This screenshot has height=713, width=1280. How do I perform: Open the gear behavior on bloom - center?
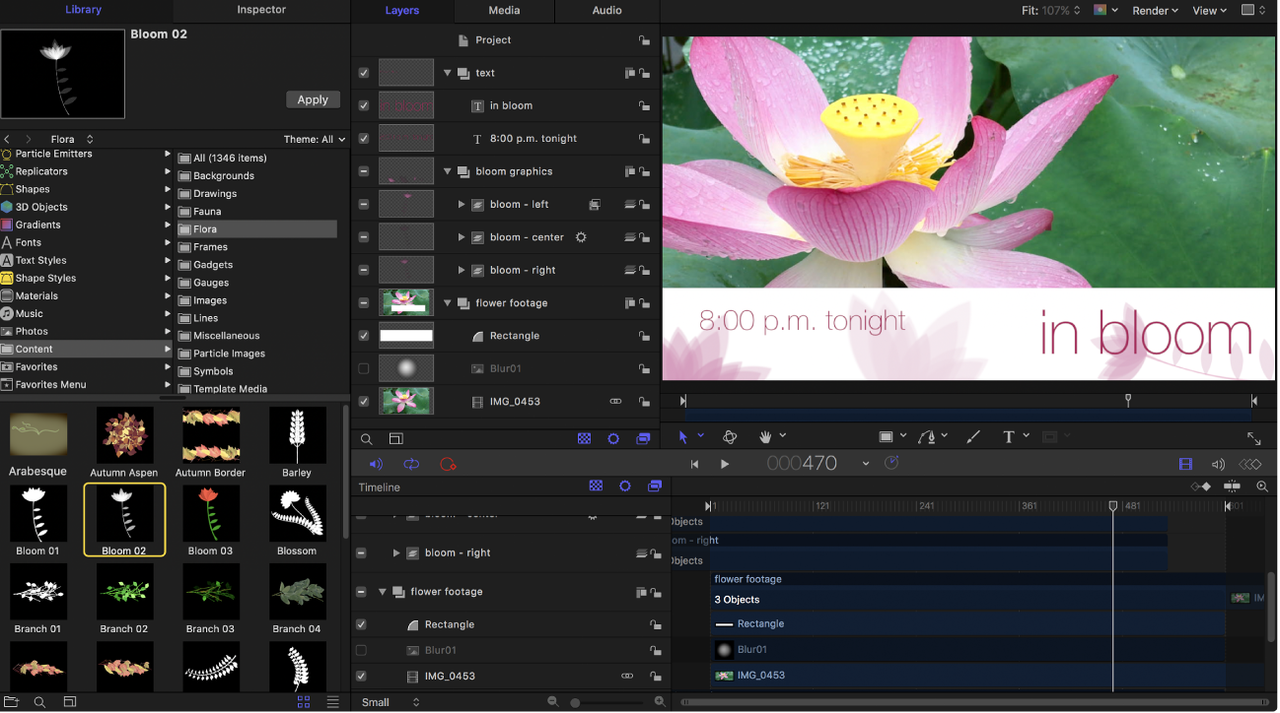coord(581,237)
